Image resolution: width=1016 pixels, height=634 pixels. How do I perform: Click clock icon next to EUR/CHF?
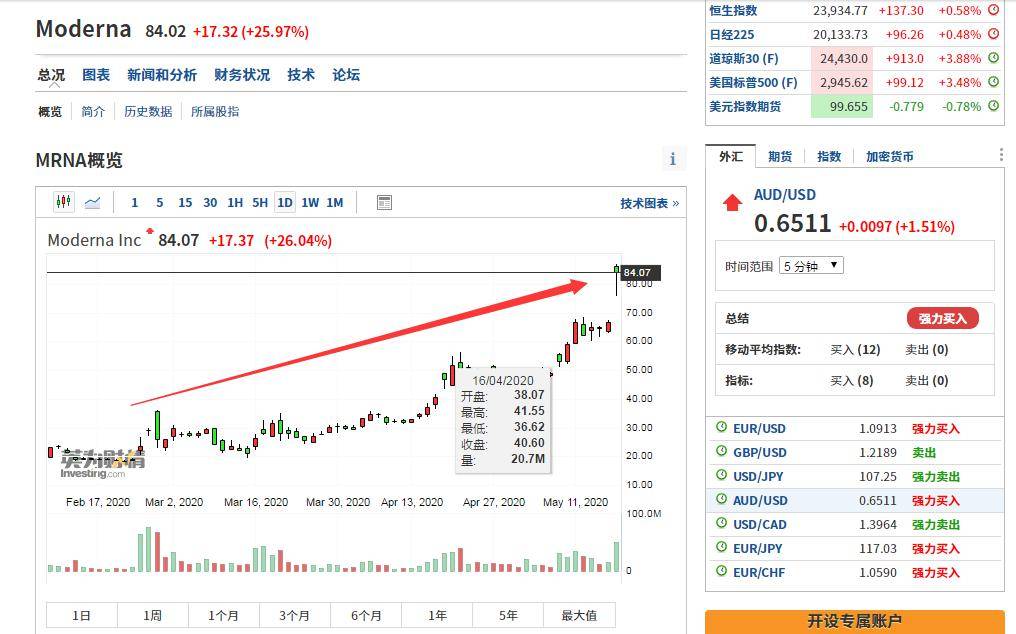click(721, 571)
